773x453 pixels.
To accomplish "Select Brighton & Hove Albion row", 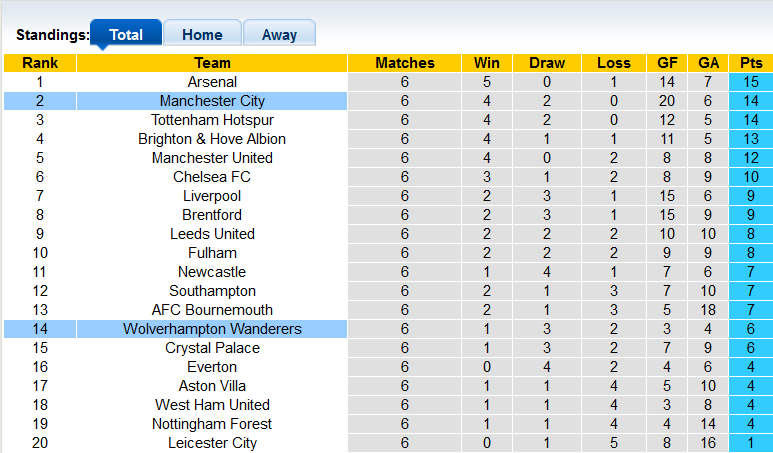I will (212, 139).
